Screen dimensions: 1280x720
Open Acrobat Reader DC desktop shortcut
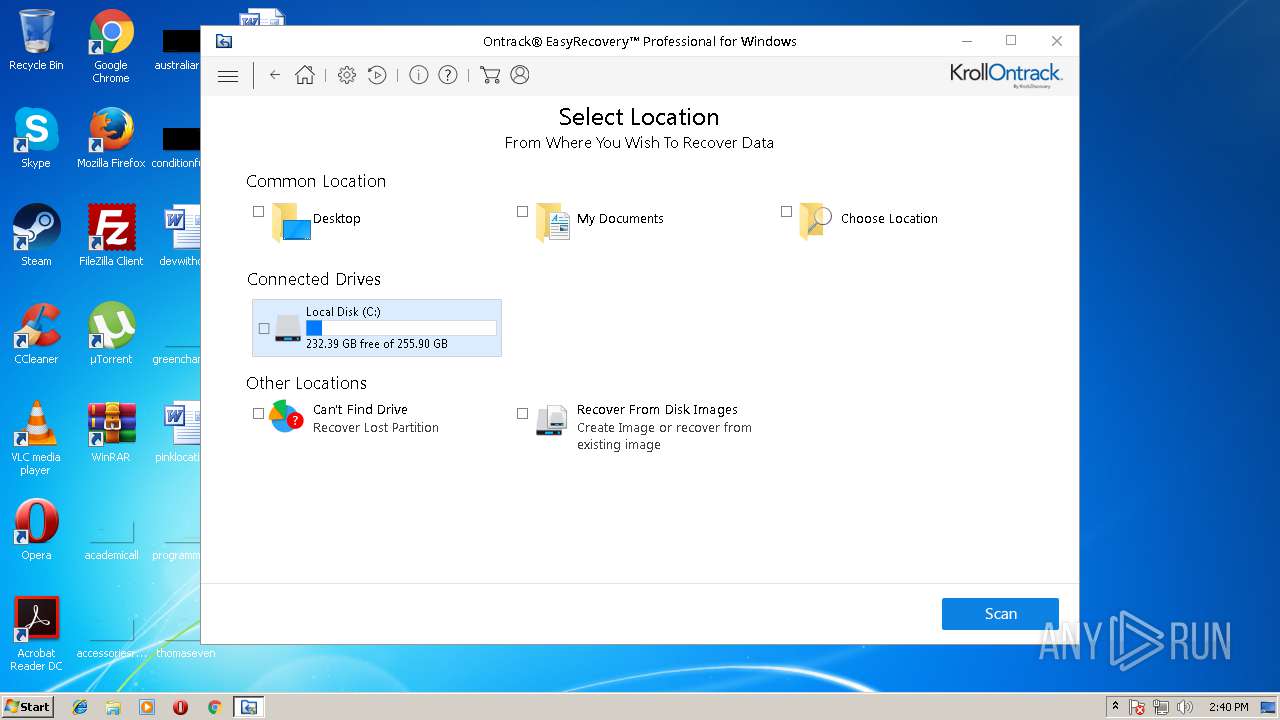point(36,634)
